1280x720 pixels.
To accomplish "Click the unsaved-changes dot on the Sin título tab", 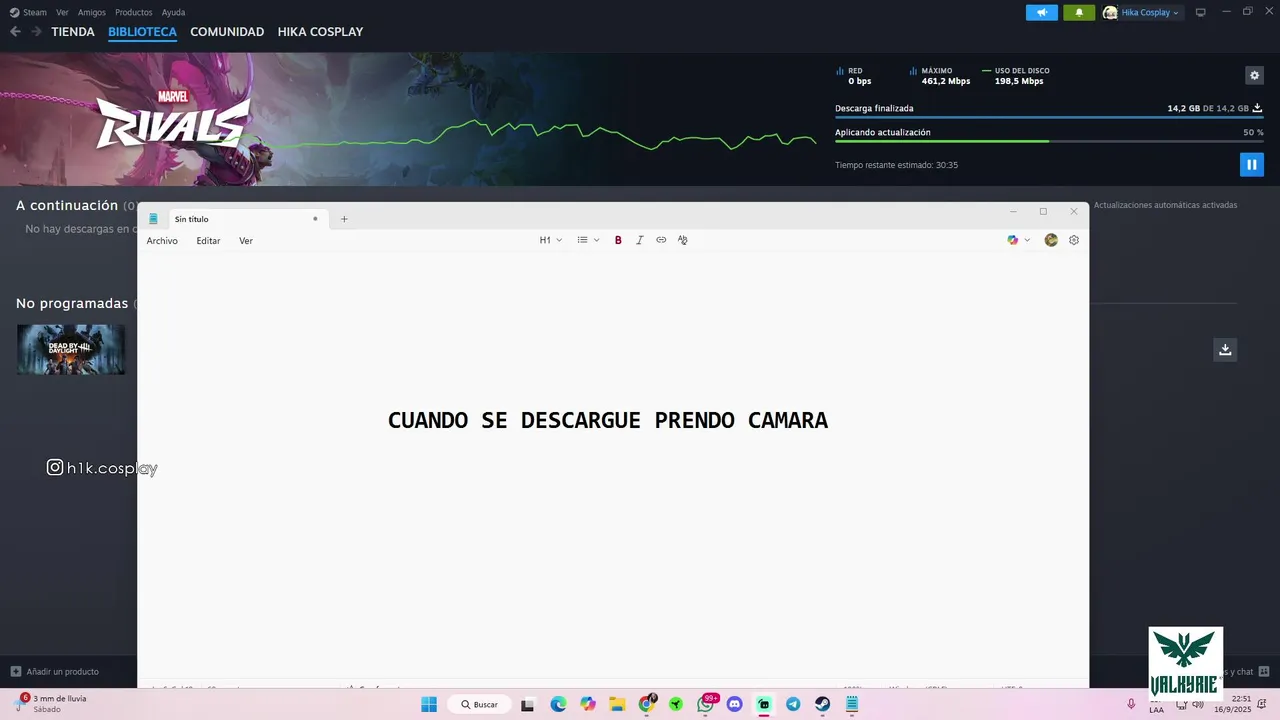I will (315, 219).
